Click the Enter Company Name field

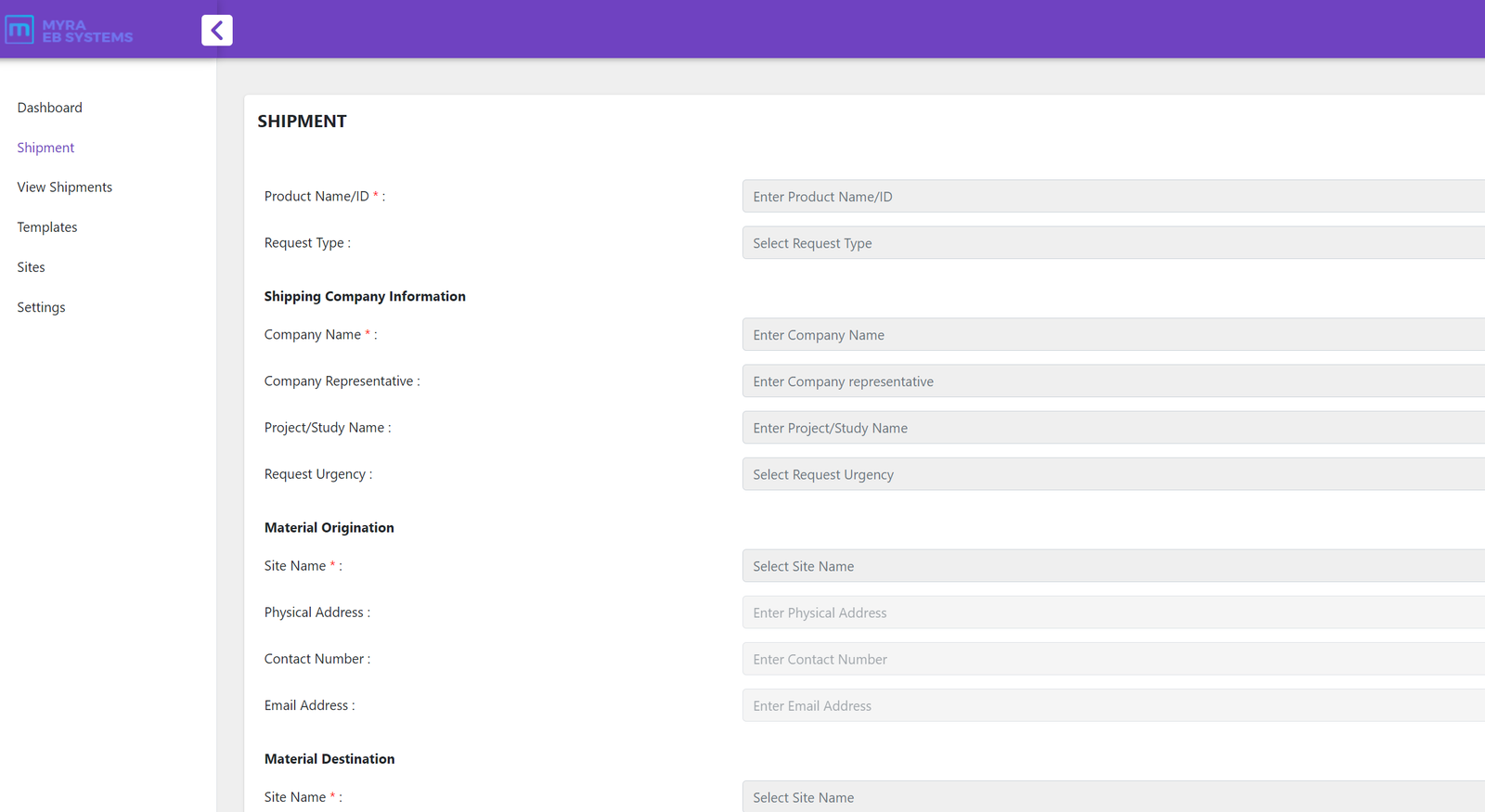coord(1114,335)
